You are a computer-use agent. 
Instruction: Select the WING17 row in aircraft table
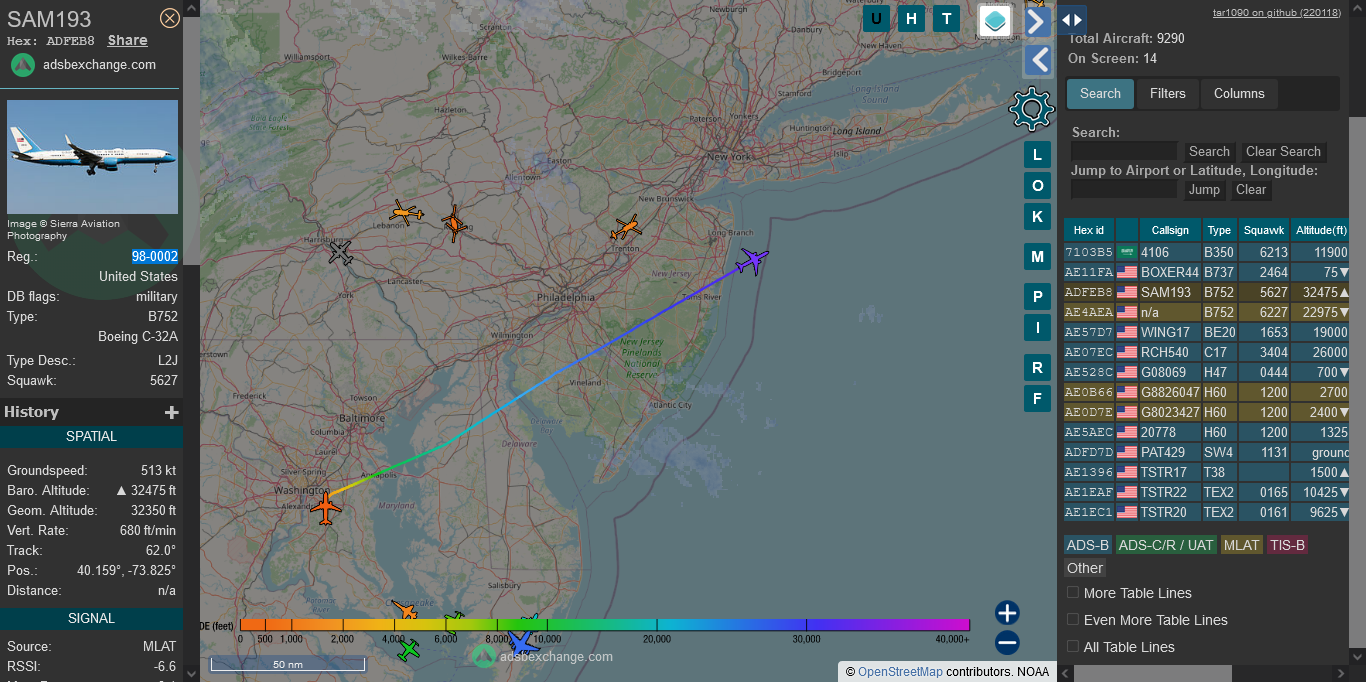[1206, 332]
